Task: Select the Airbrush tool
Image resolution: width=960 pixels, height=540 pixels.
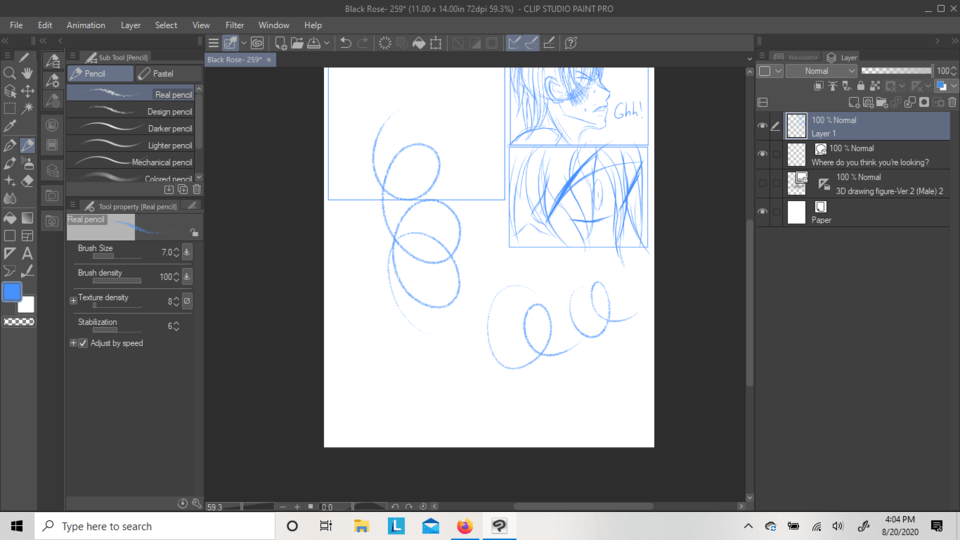Action: click(x=28, y=163)
